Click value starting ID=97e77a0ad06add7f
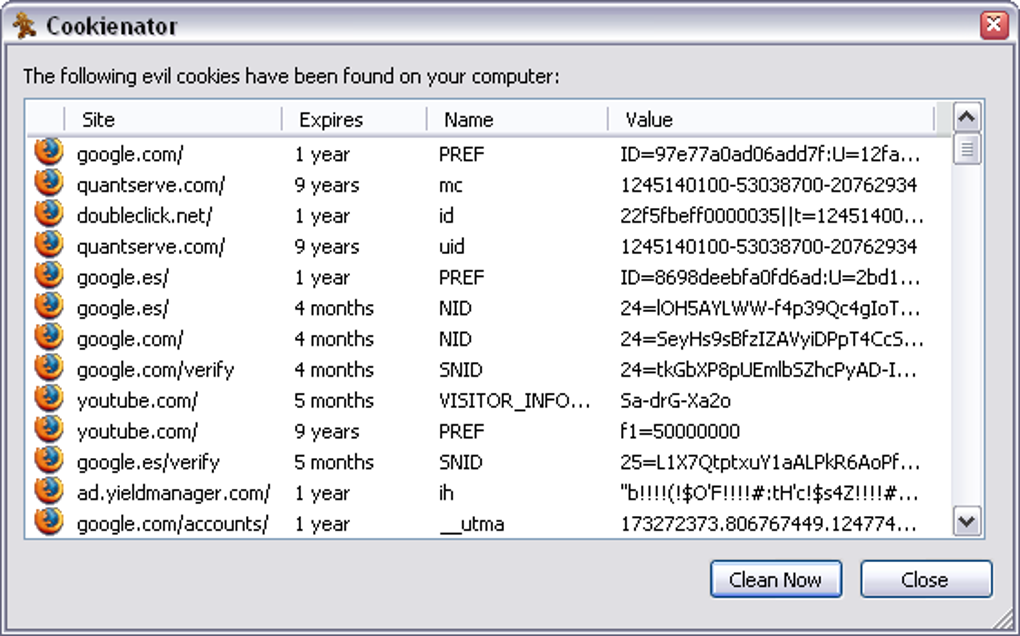Viewport: 1020px width, 636px height. [770, 155]
